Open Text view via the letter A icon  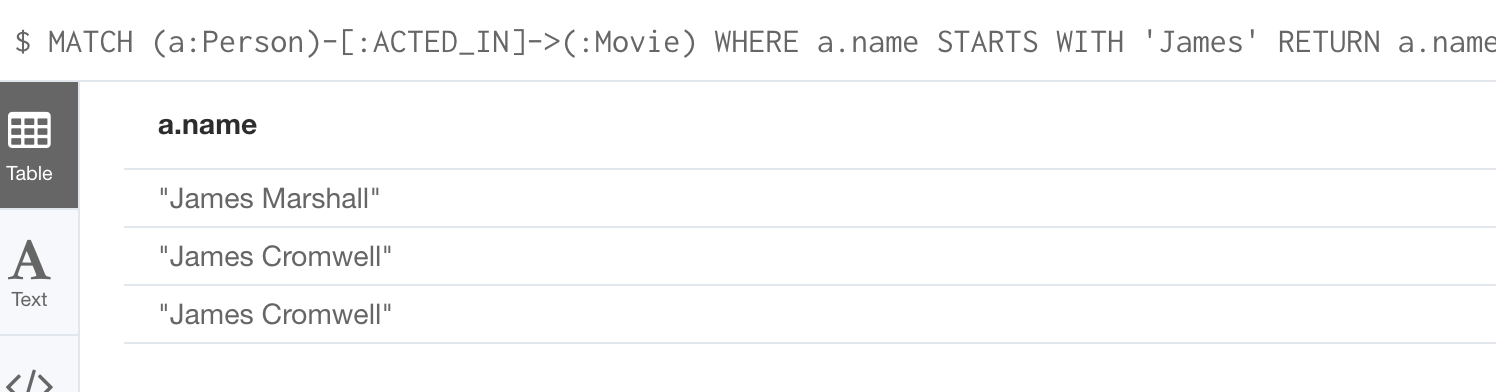pyautogui.click(x=29, y=262)
